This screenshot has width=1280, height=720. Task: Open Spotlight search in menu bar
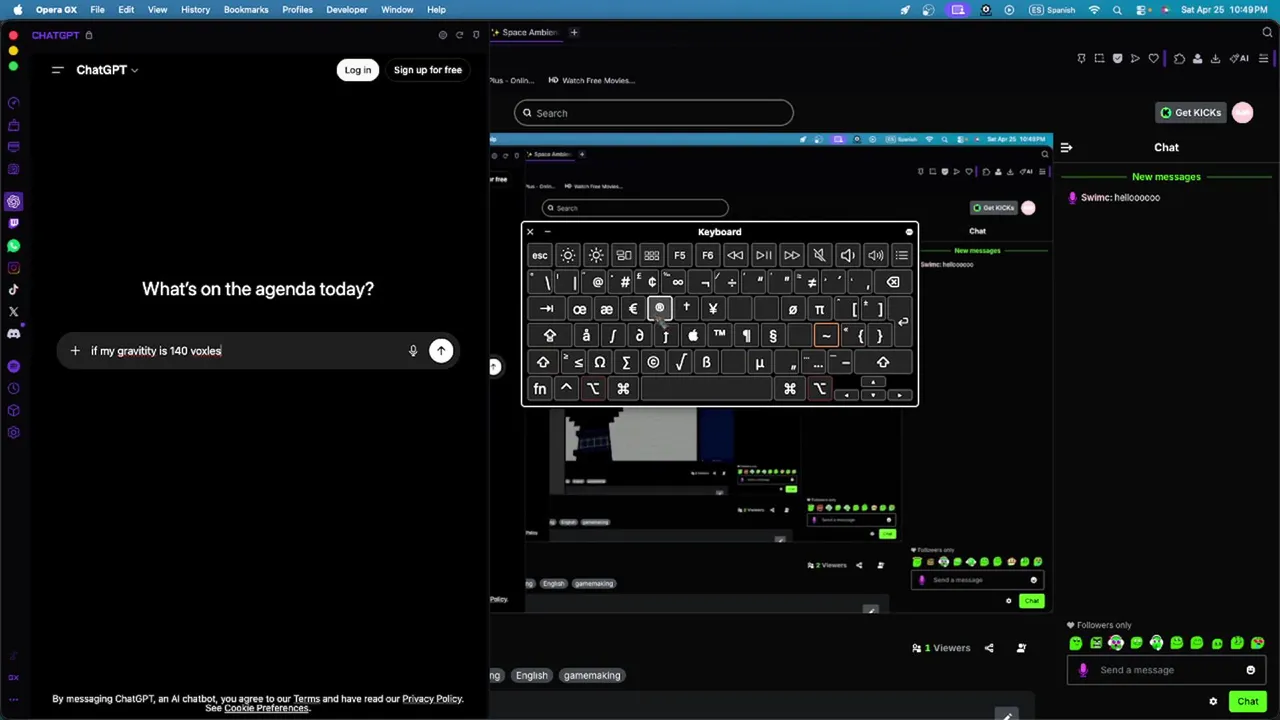coord(1117,10)
